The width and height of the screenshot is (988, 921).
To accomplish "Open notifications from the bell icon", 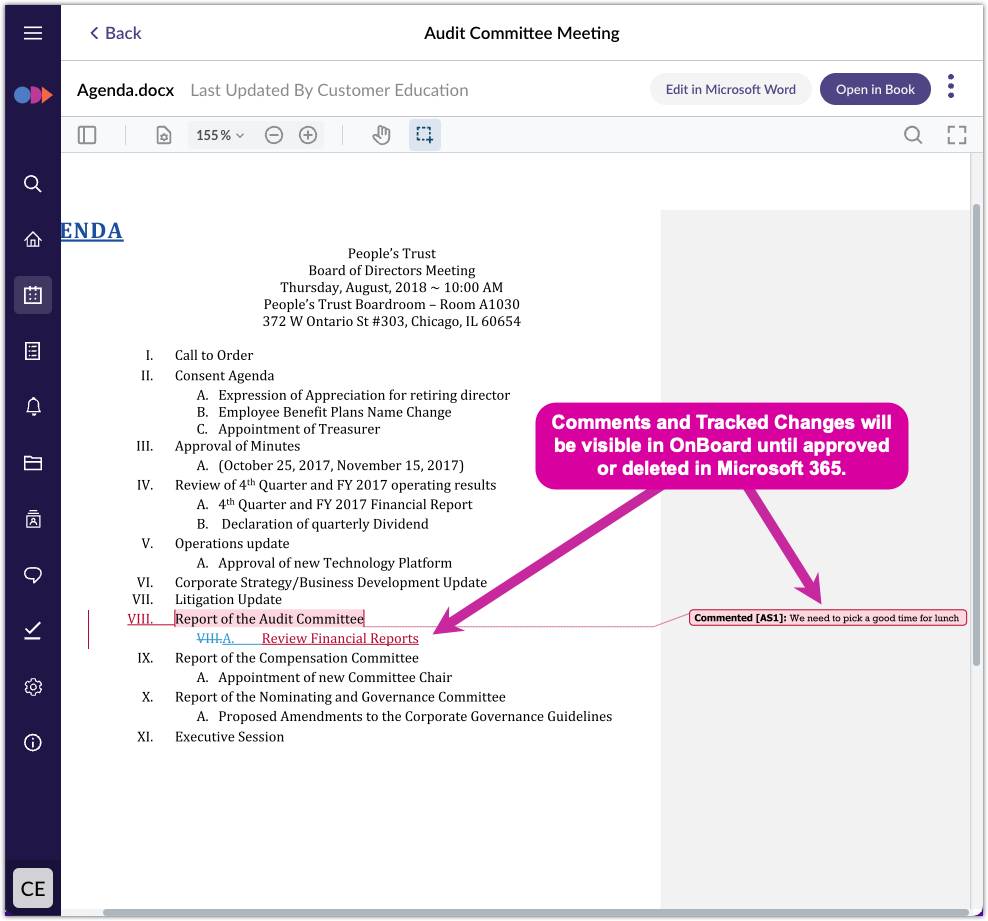I will click(x=33, y=406).
